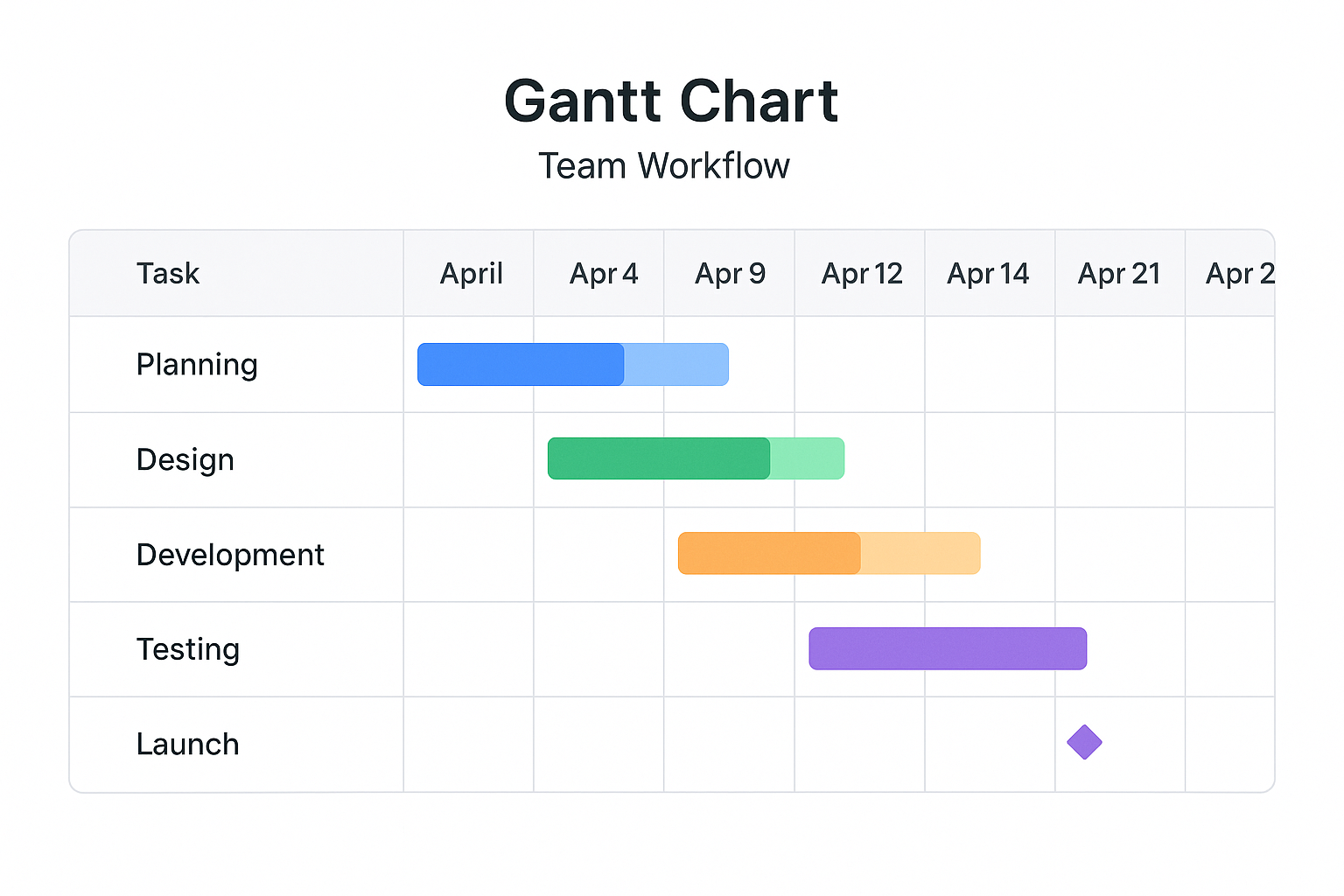1344x896 pixels.
Task: Select the orange Development task bar
Action: click(829, 553)
